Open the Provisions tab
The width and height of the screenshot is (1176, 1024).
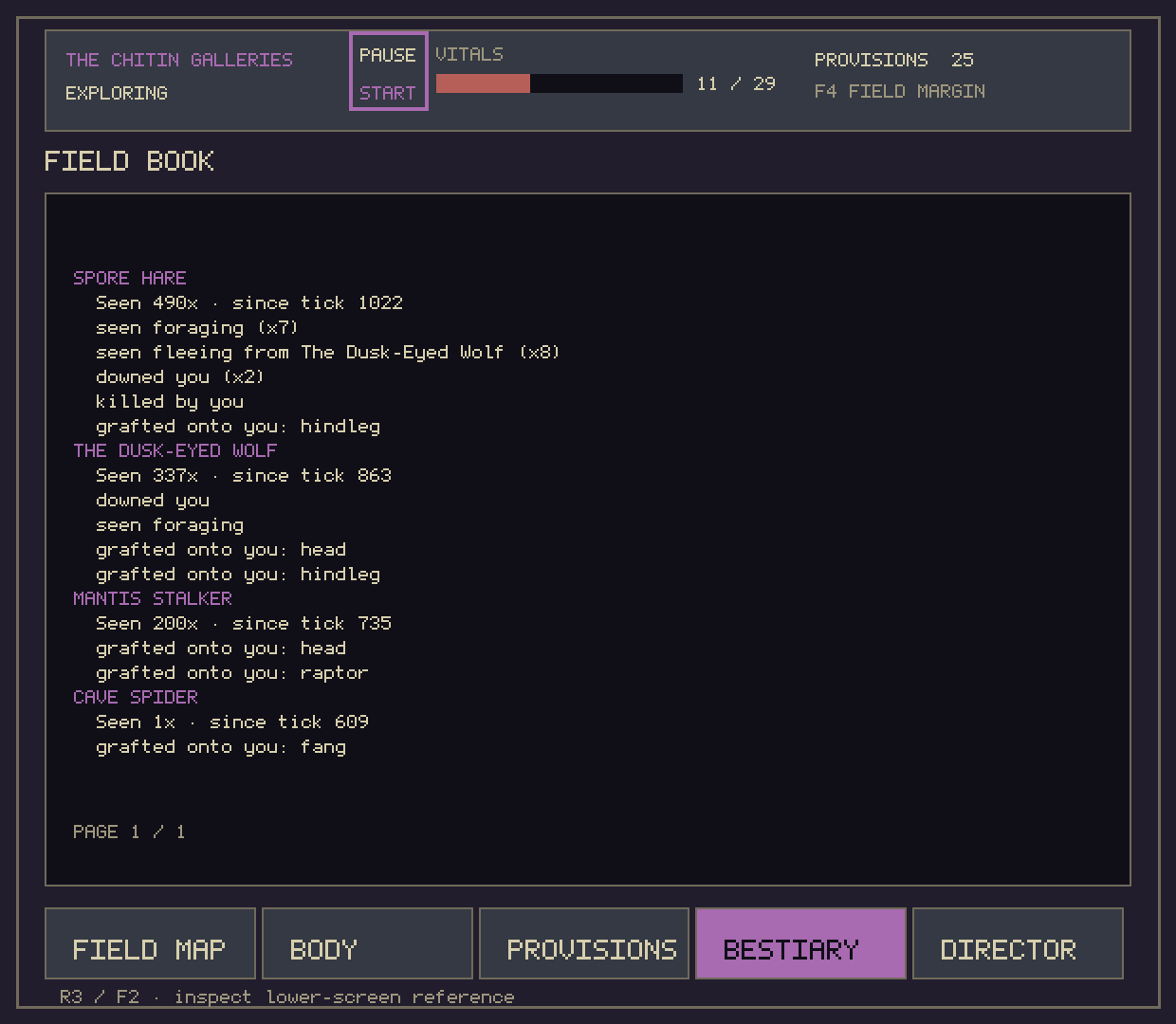[584, 943]
